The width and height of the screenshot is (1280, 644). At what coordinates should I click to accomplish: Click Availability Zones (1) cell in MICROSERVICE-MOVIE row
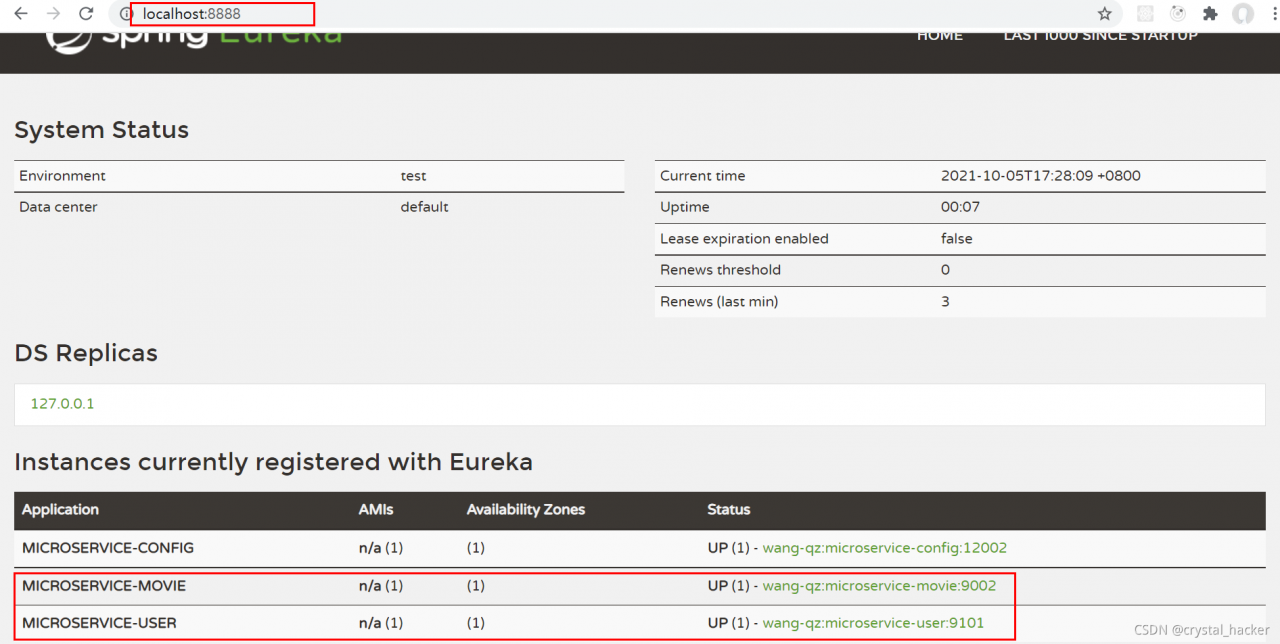tap(475, 586)
